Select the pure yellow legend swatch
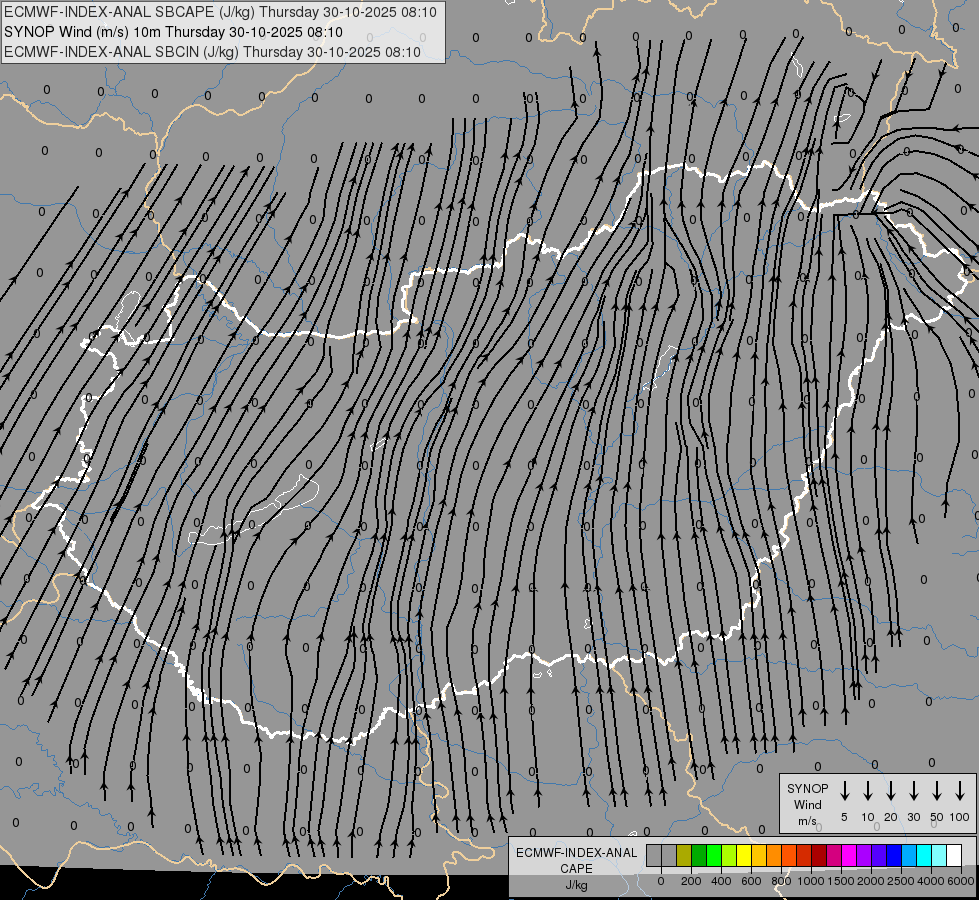 click(x=744, y=855)
